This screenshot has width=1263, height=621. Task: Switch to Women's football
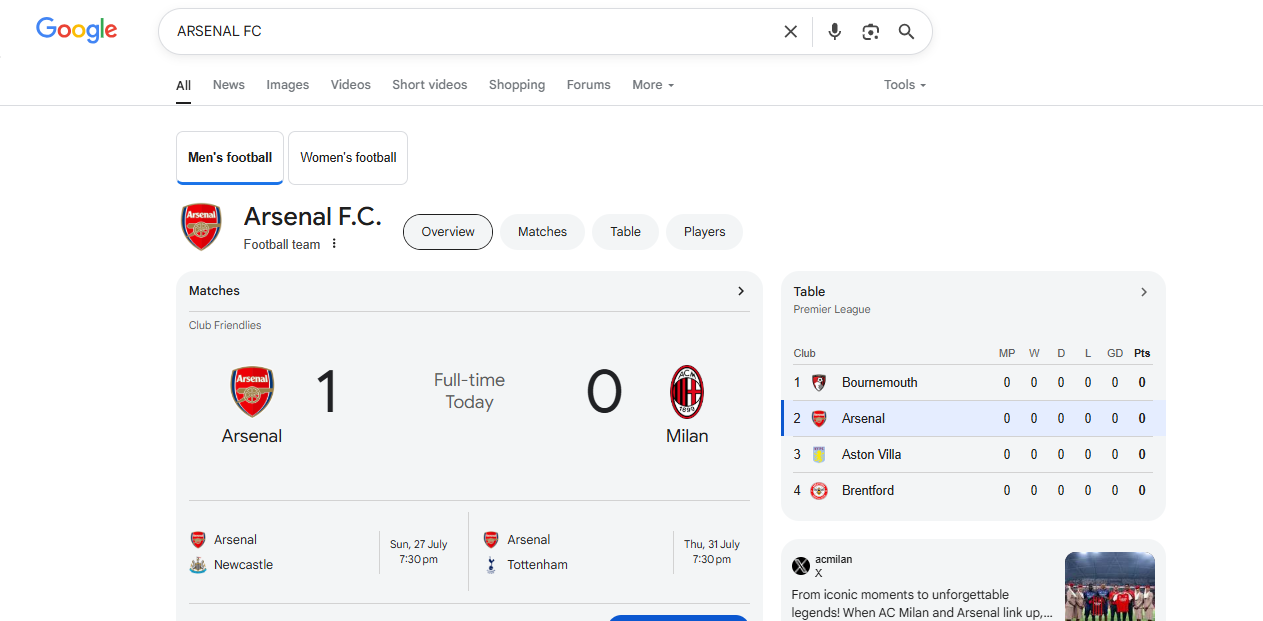pos(347,157)
